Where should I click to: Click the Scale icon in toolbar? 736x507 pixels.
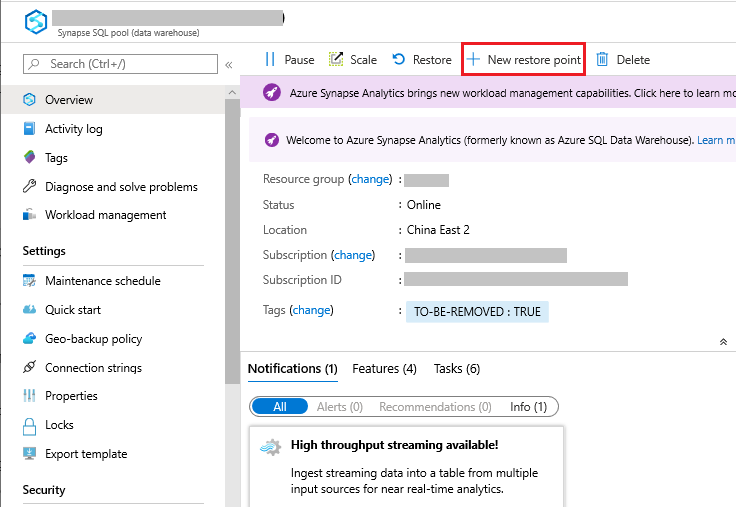[336, 60]
